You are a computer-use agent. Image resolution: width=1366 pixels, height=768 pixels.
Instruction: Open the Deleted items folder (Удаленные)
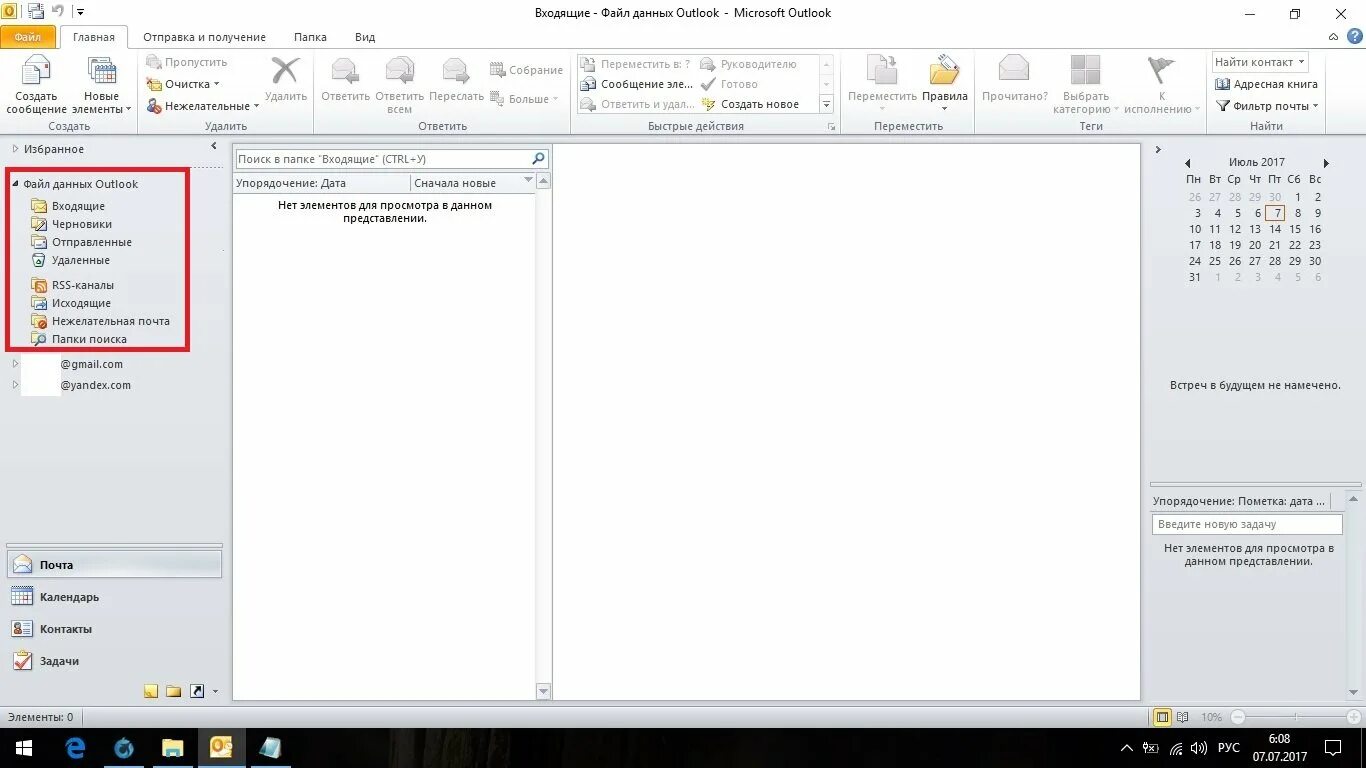click(x=81, y=260)
